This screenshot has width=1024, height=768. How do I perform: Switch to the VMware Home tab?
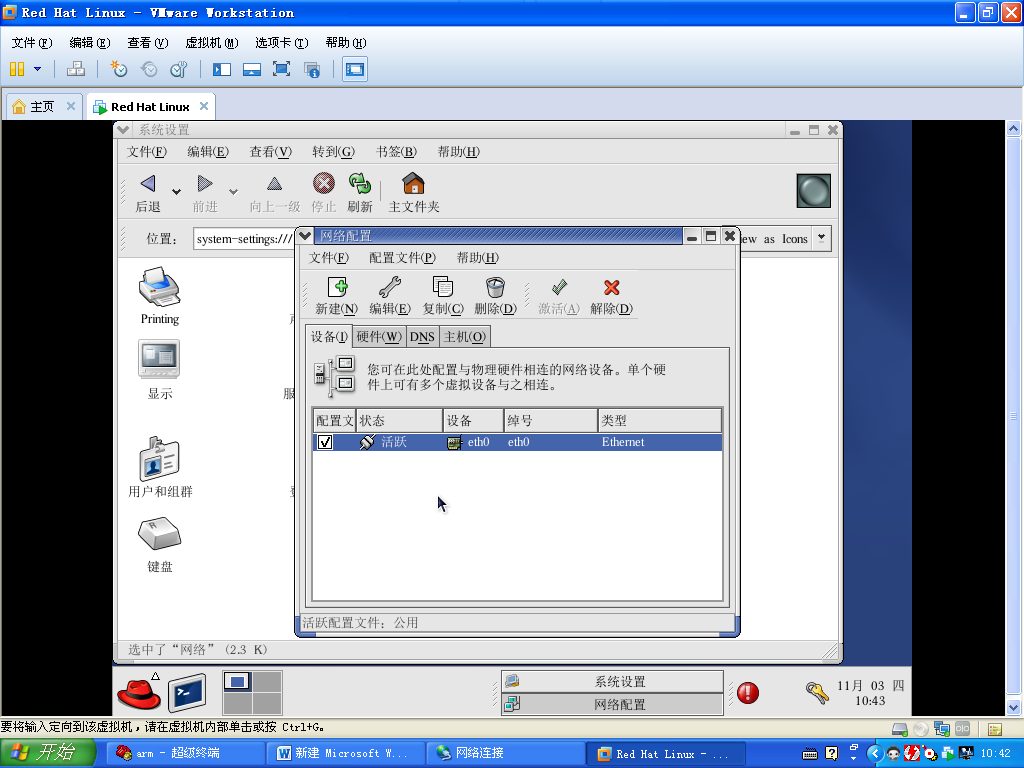(x=42, y=106)
